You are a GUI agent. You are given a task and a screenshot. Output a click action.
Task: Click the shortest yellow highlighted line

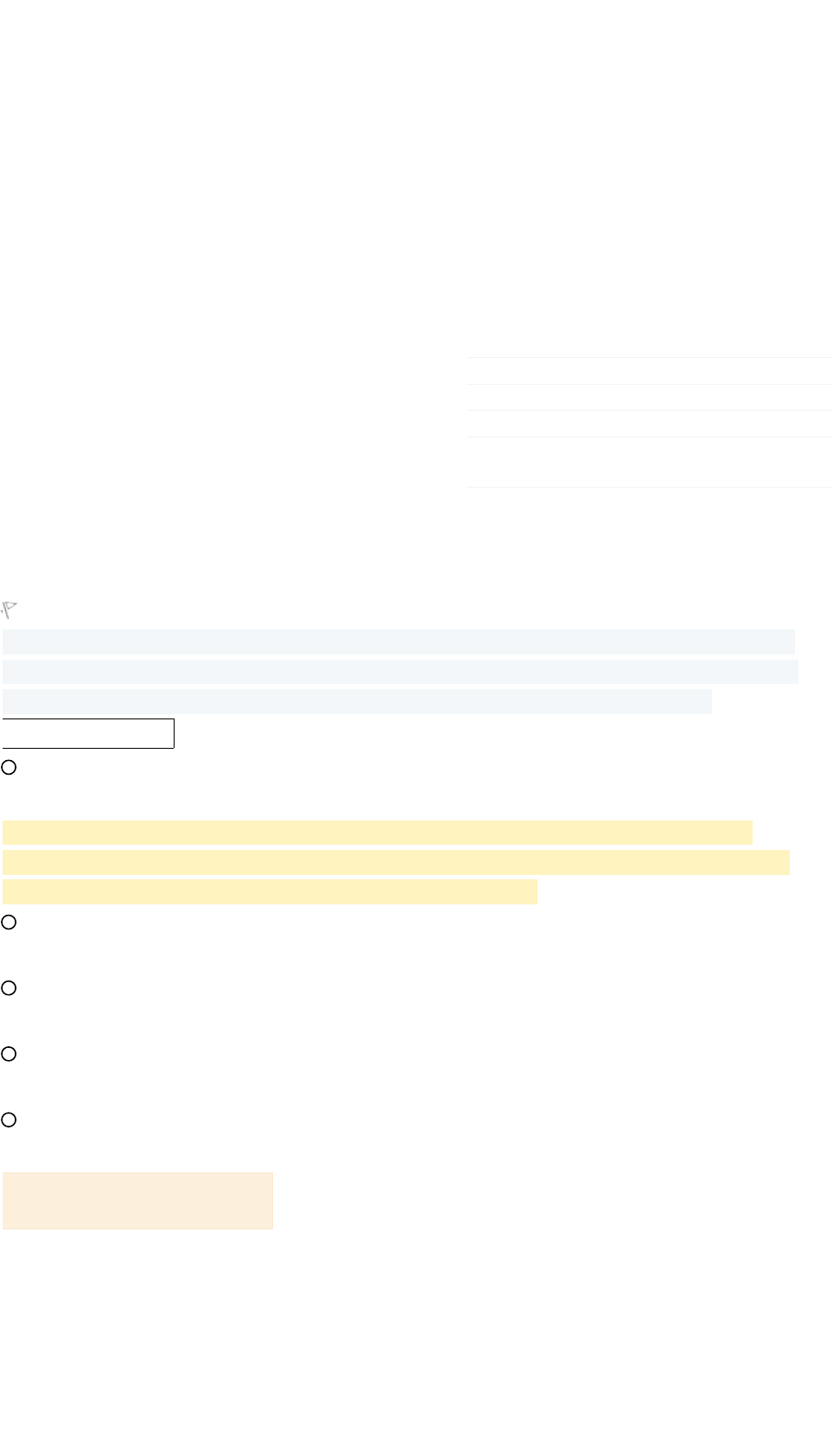tap(270, 891)
